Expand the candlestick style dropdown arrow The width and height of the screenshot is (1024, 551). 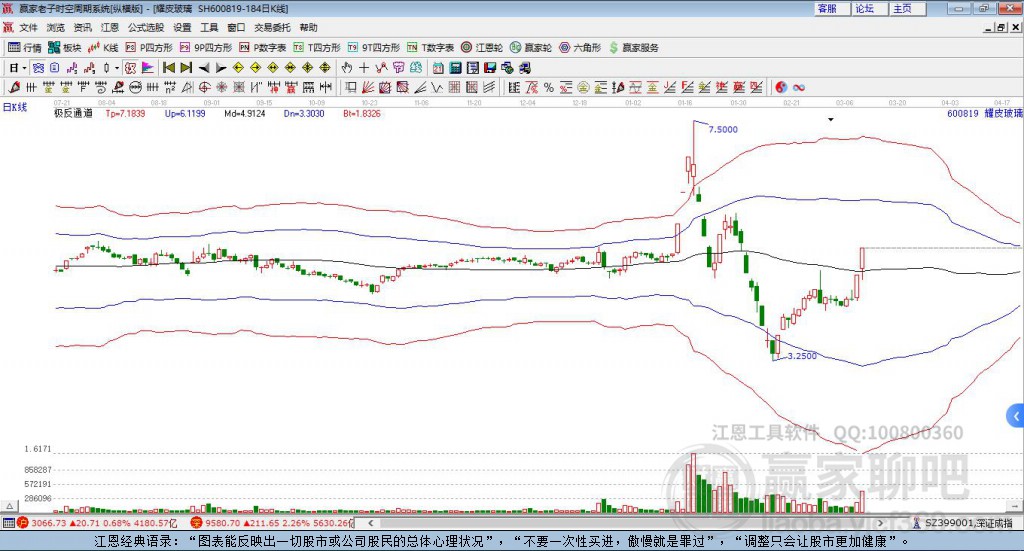[x=117, y=68]
